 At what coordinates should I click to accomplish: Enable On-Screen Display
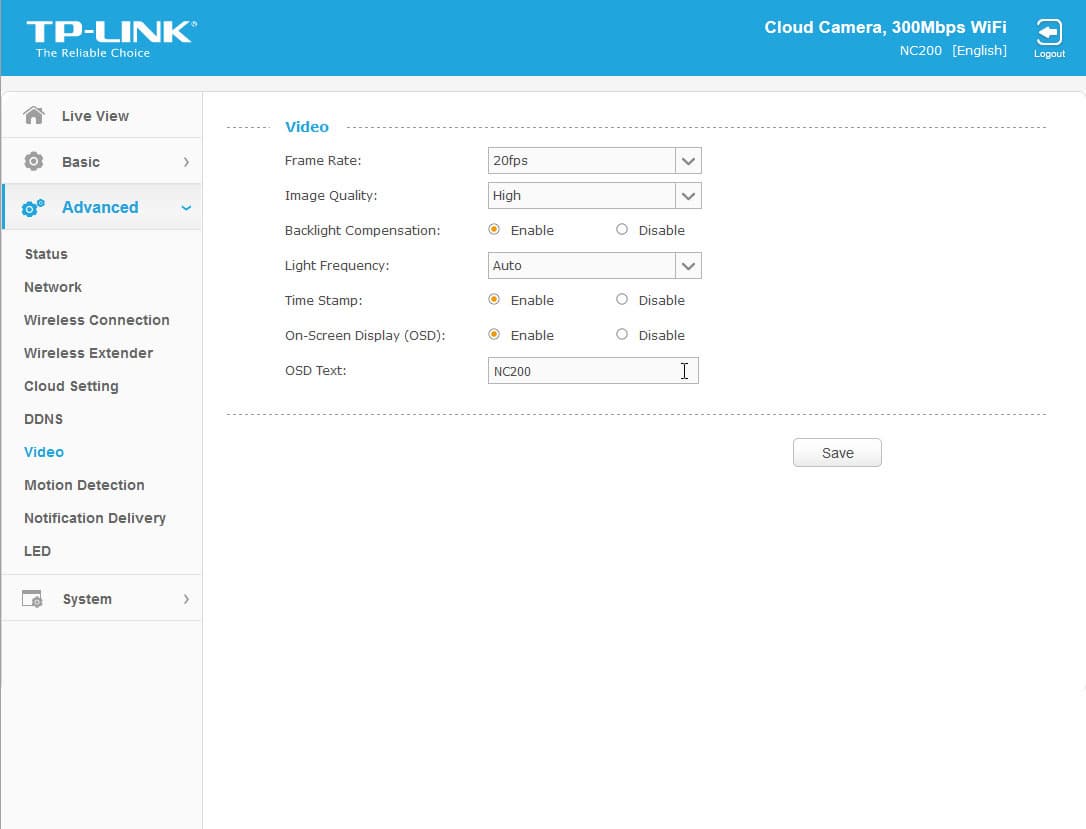click(x=494, y=335)
